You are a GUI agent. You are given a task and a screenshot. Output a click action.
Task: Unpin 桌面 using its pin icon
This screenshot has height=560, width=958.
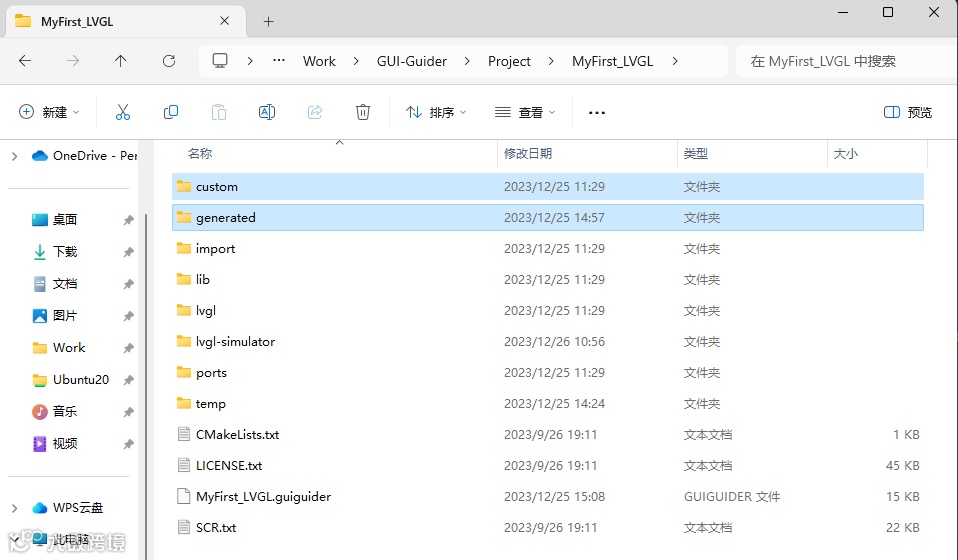pos(128,220)
